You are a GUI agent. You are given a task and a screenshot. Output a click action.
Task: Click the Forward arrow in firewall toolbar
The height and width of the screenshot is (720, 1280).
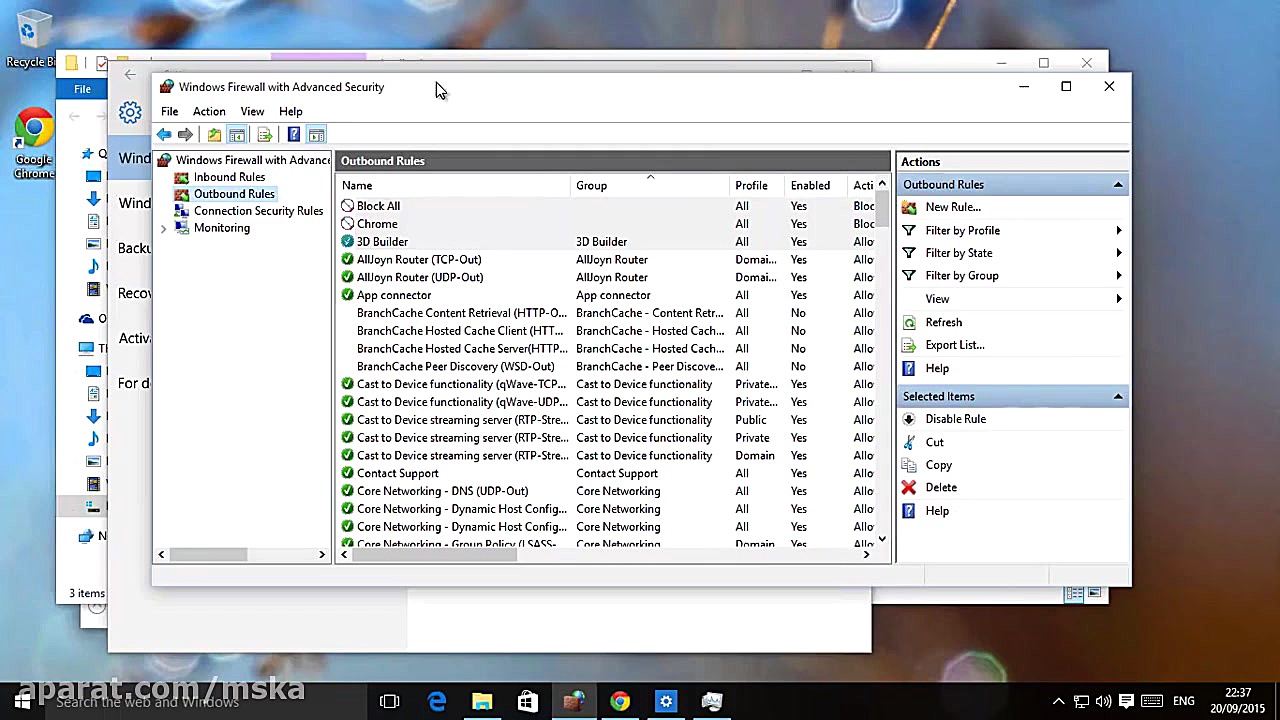click(x=185, y=135)
